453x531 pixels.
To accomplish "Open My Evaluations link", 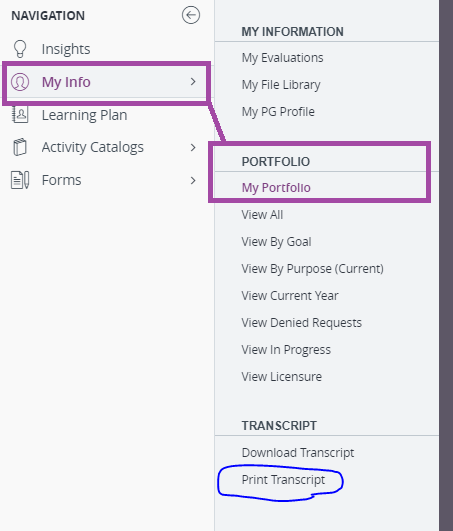I will coord(282,58).
